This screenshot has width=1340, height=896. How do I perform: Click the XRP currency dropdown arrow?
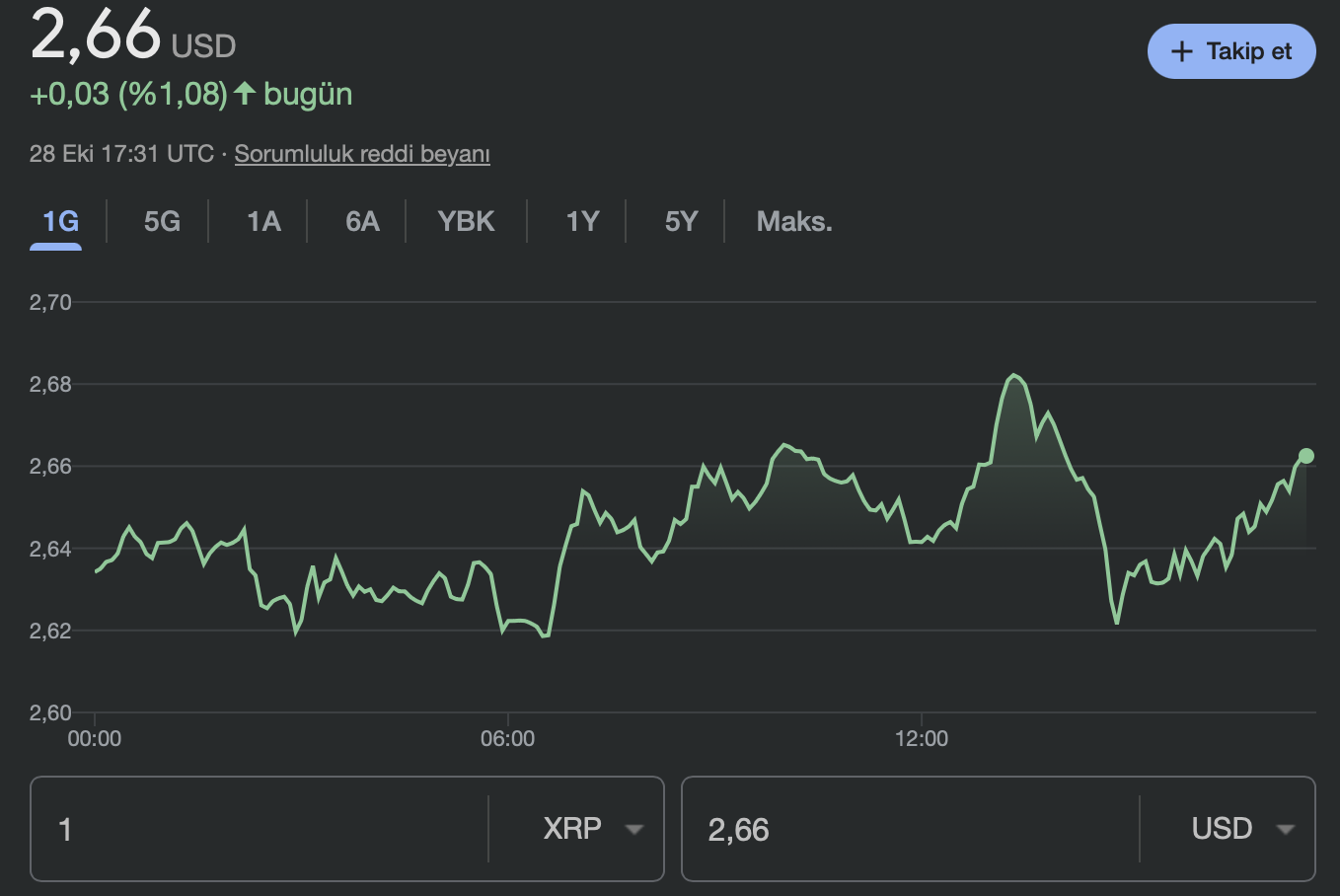point(634,830)
